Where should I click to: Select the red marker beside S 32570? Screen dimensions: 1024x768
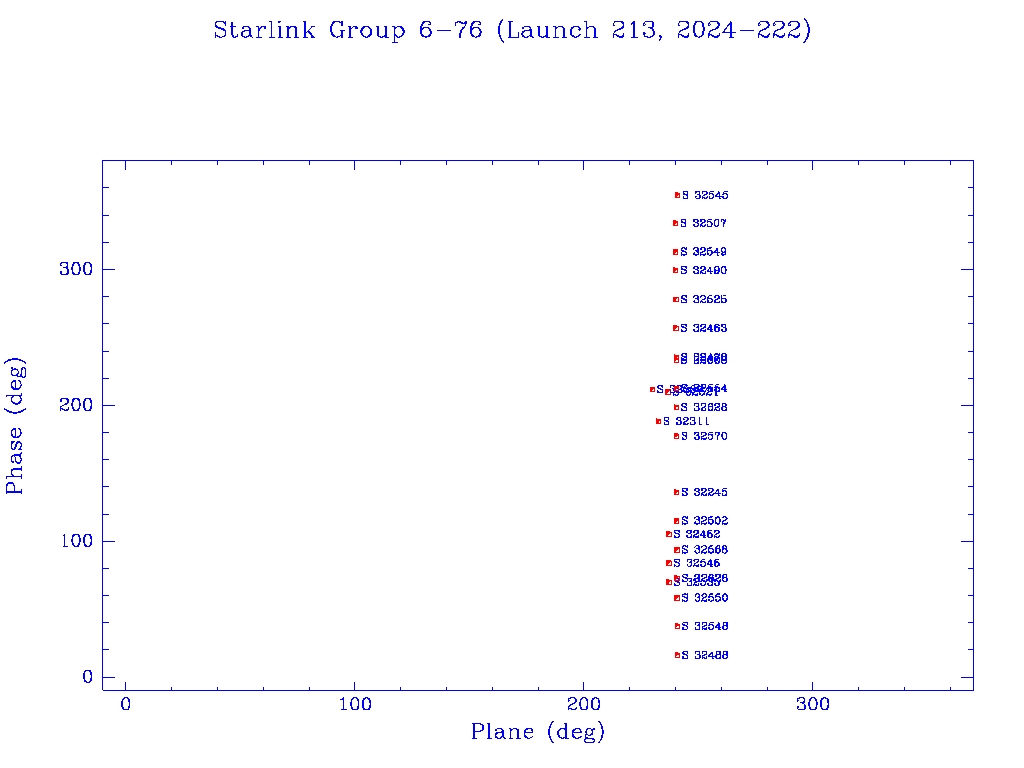click(677, 436)
